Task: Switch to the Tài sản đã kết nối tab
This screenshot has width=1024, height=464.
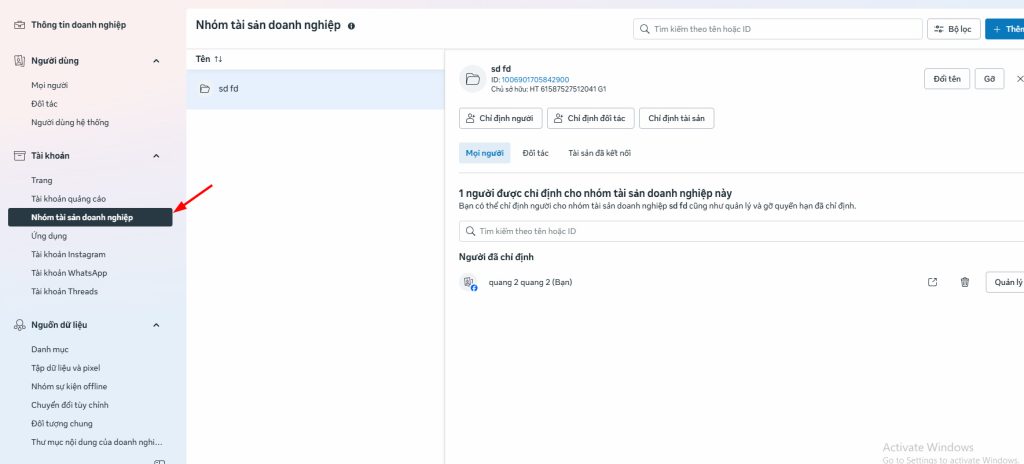Action: click(x=599, y=153)
